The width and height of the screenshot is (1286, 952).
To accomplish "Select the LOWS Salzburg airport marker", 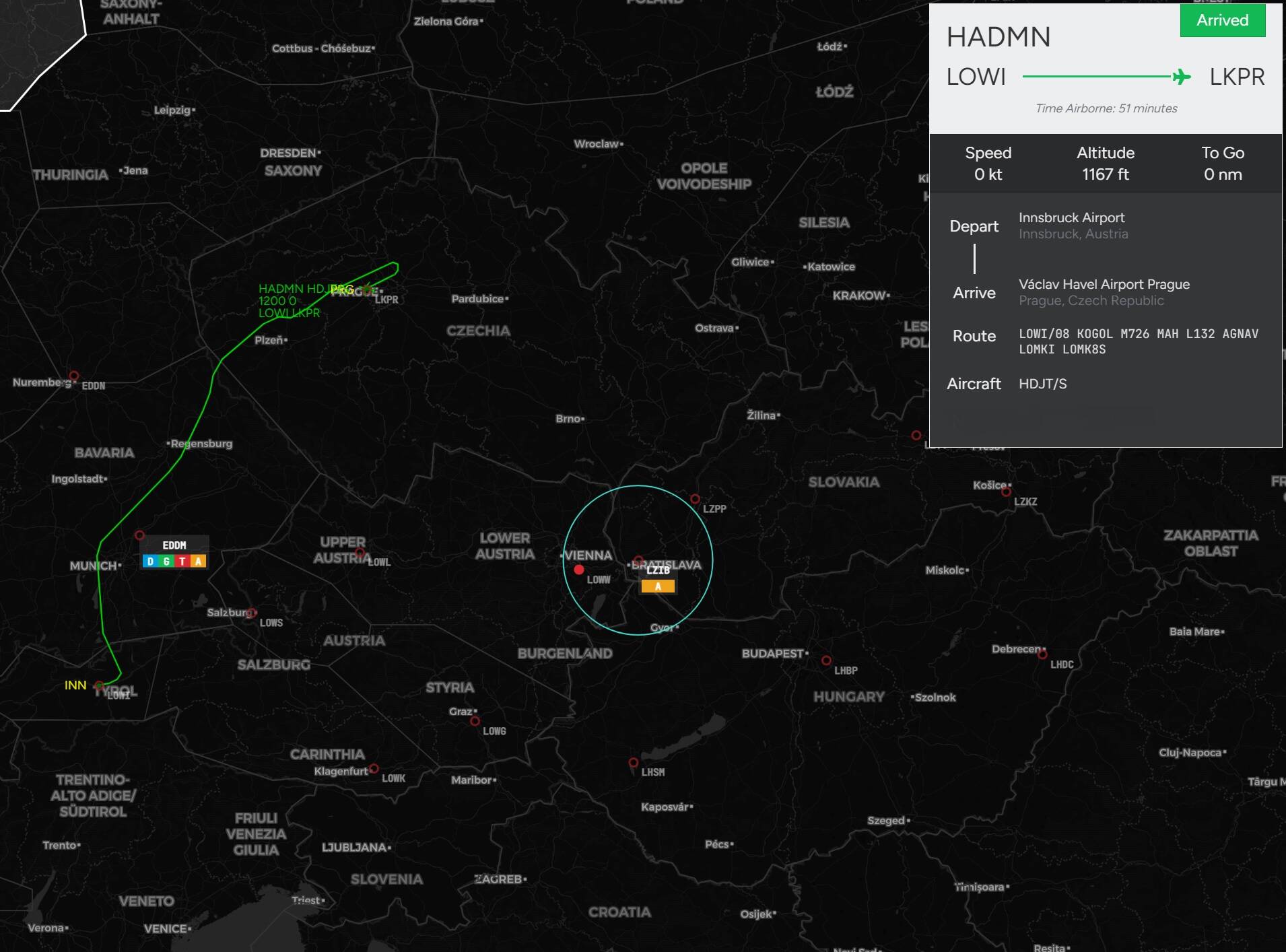I will pyautogui.click(x=252, y=613).
